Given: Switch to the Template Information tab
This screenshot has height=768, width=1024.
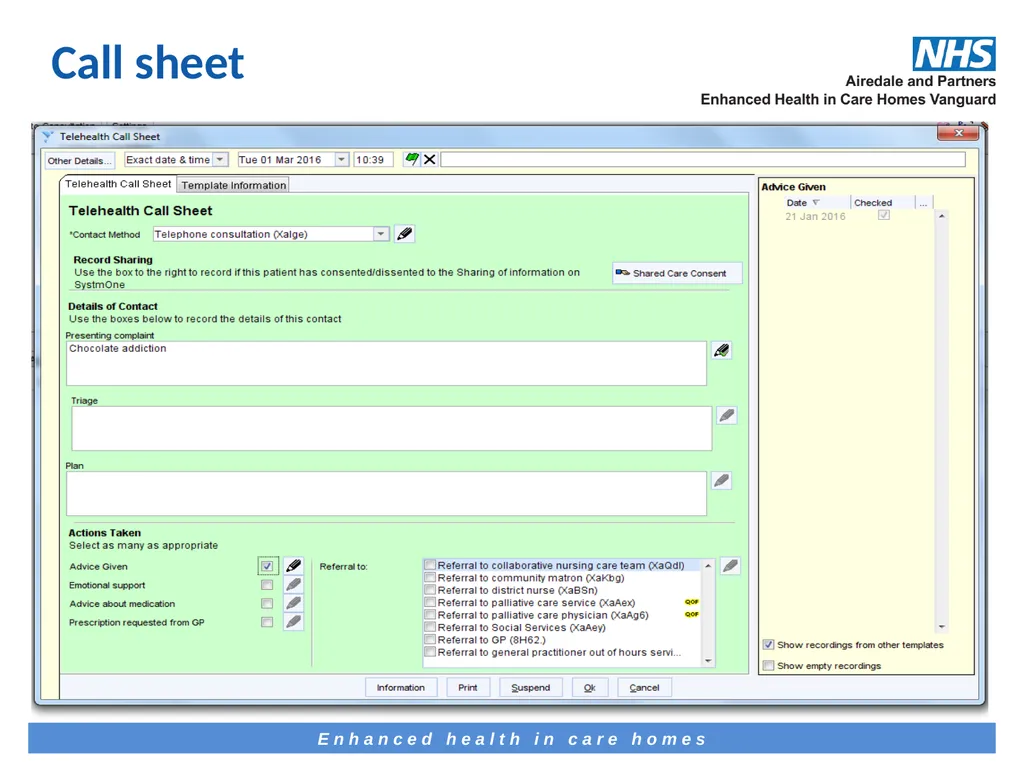Looking at the screenshot, I should 234,185.
